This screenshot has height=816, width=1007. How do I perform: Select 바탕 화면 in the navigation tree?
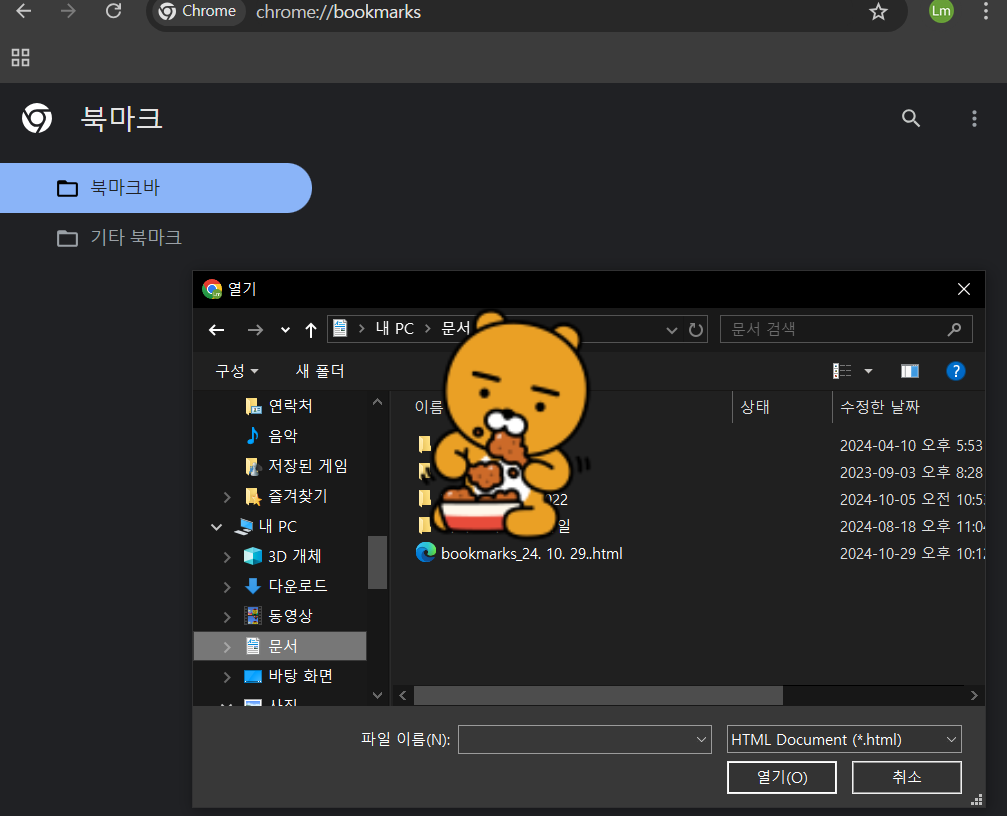300,676
